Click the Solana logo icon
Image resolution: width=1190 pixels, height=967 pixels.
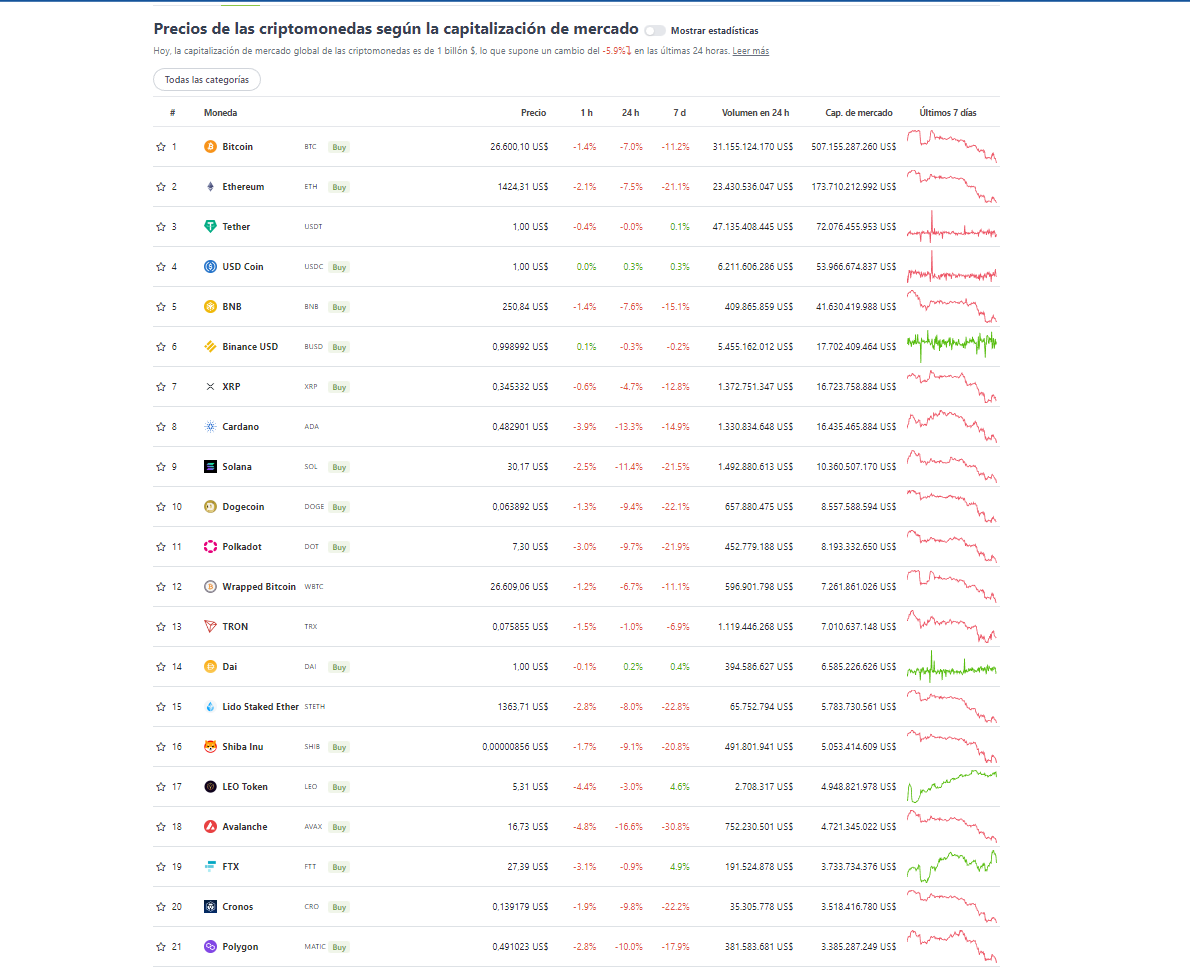point(210,467)
